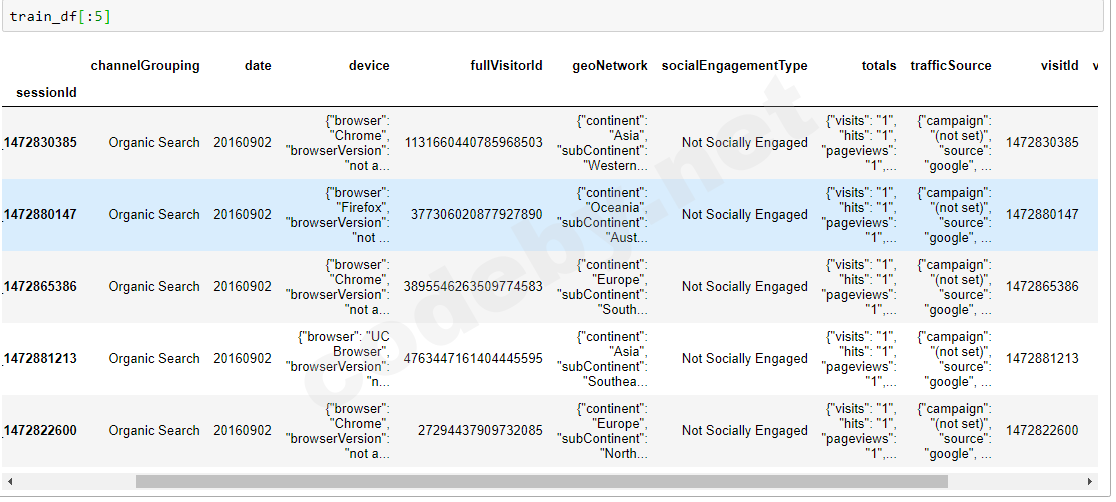Click the UC Browser device cell
Image resolution: width=1116 pixels, height=502 pixels.
pos(344,359)
